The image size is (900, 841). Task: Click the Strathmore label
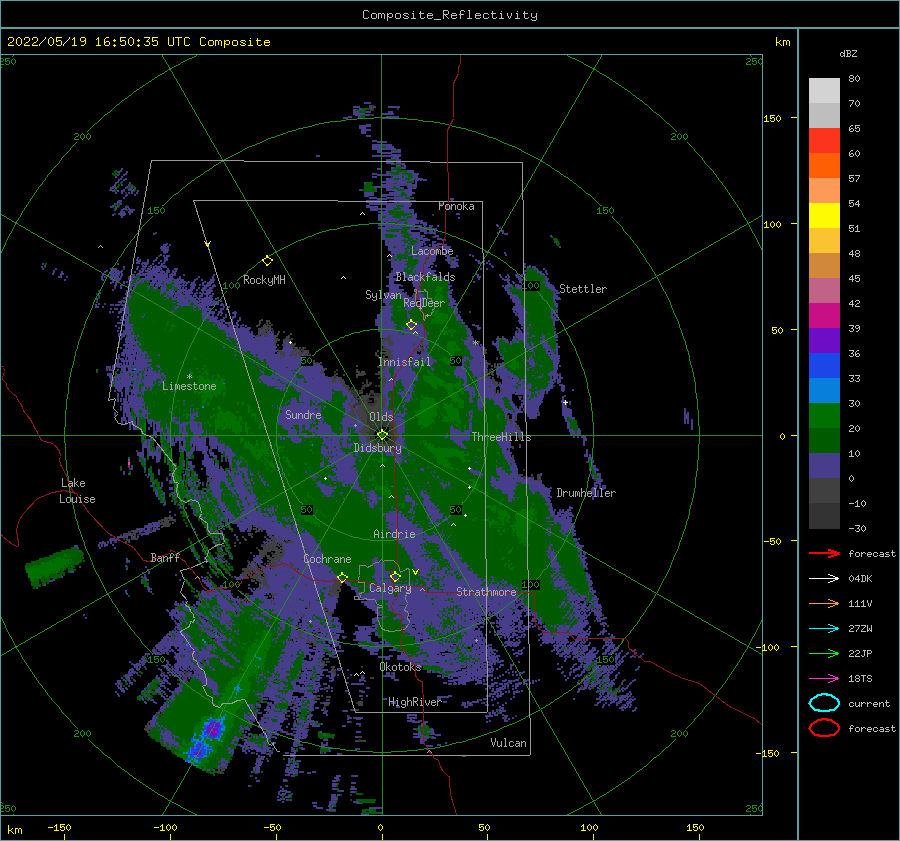point(486,592)
